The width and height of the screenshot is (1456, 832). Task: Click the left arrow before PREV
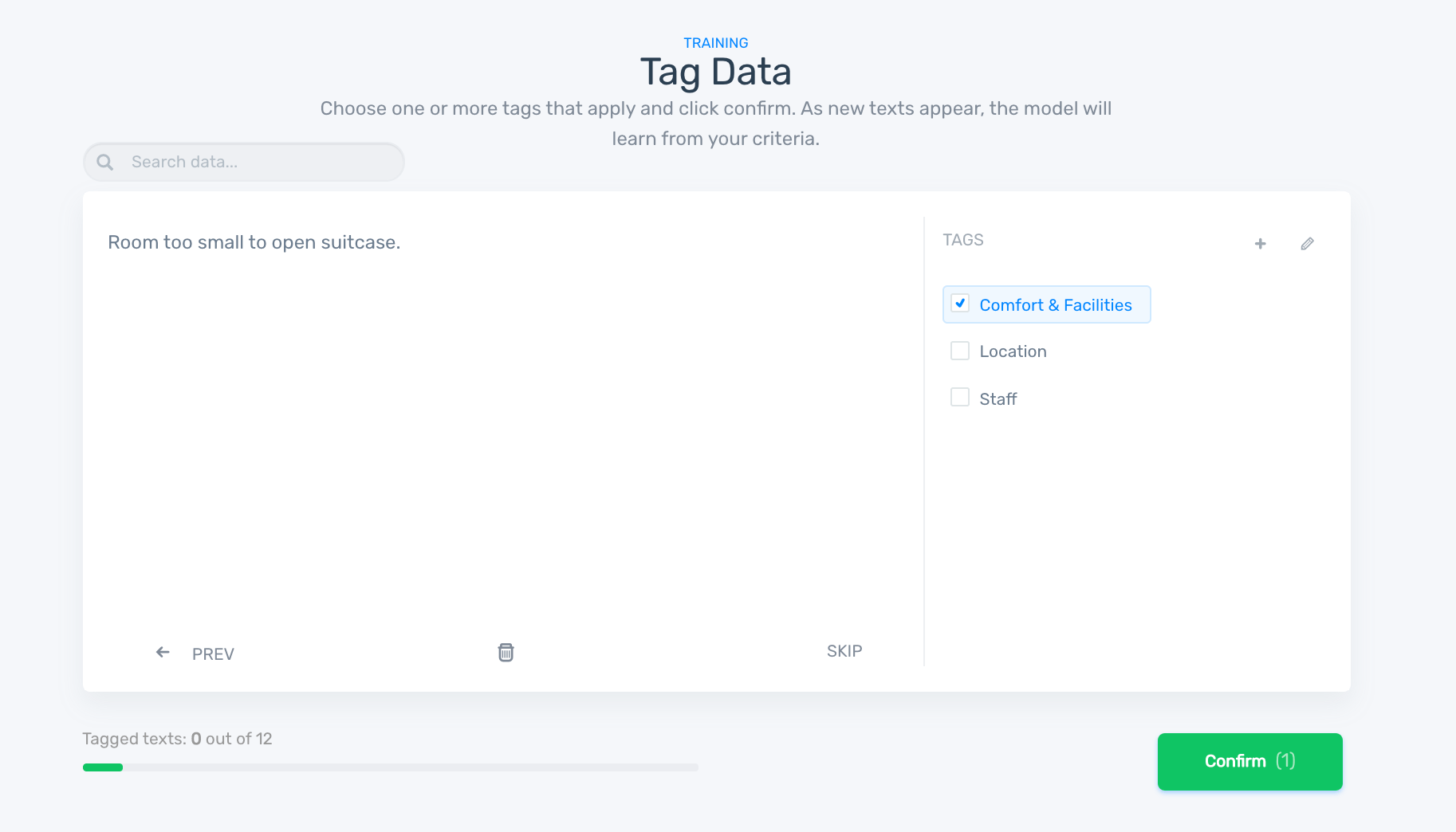click(x=163, y=653)
